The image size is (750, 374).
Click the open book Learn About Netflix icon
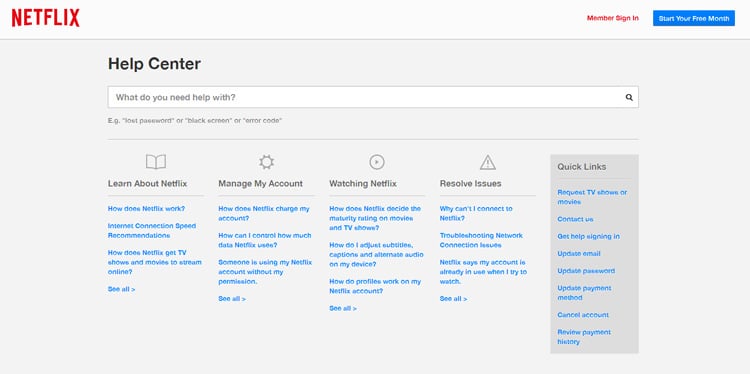click(156, 162)
